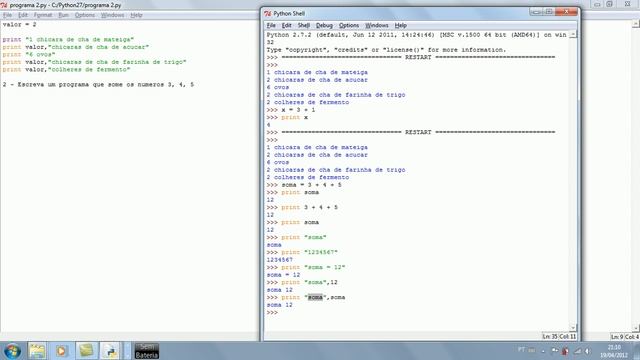The height and width of the screenshot is (360, 640).
Task: Maximize the programa 2.py editor window
Action: point(609,4)
